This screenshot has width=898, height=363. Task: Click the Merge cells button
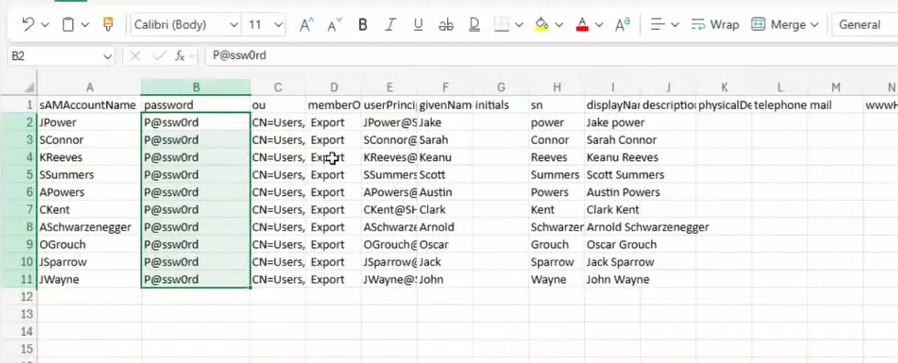(x=778, y=25)
